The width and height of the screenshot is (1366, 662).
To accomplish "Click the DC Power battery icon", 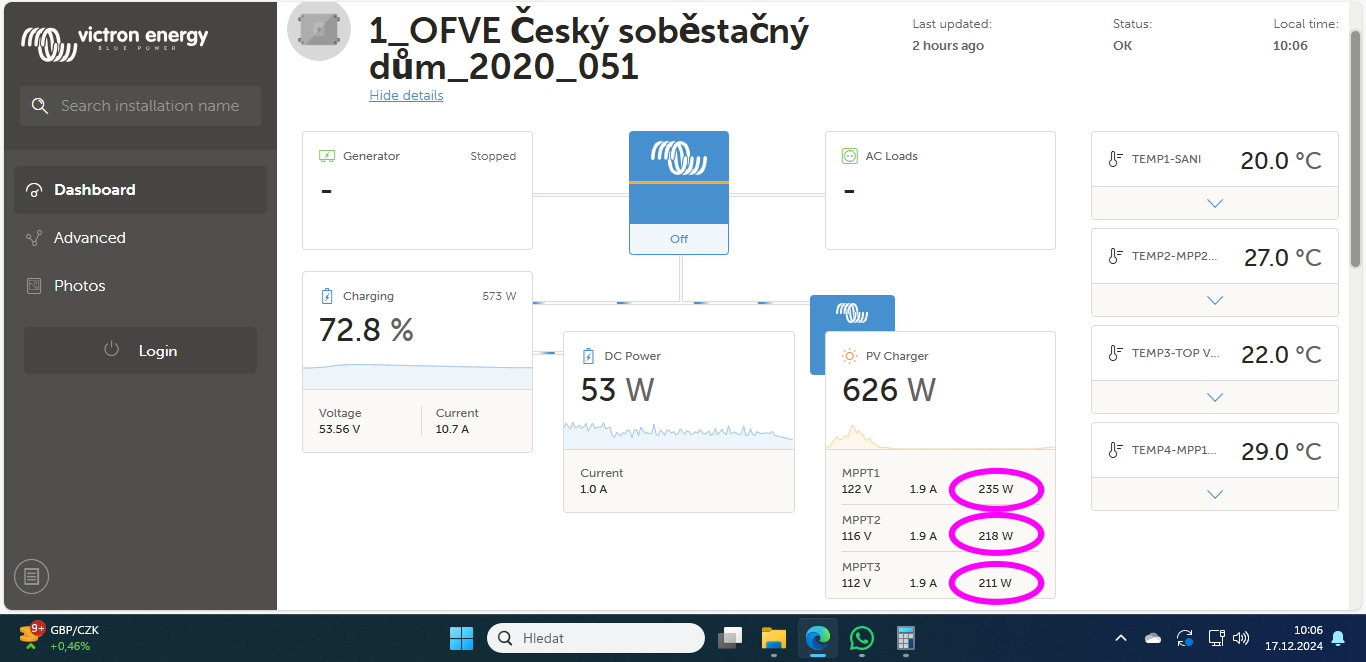I will point(588,356).
